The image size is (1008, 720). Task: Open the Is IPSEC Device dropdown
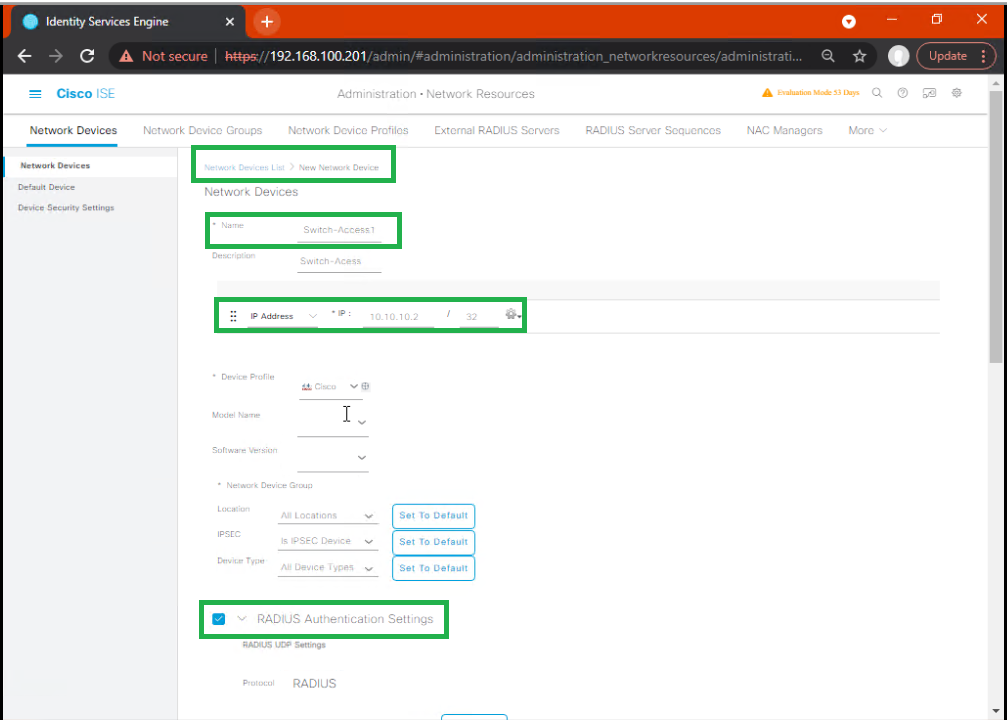coord(328,541)
